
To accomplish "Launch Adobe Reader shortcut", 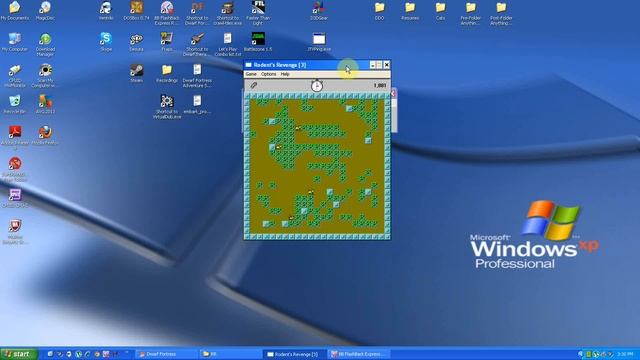I will click(15, 136).
